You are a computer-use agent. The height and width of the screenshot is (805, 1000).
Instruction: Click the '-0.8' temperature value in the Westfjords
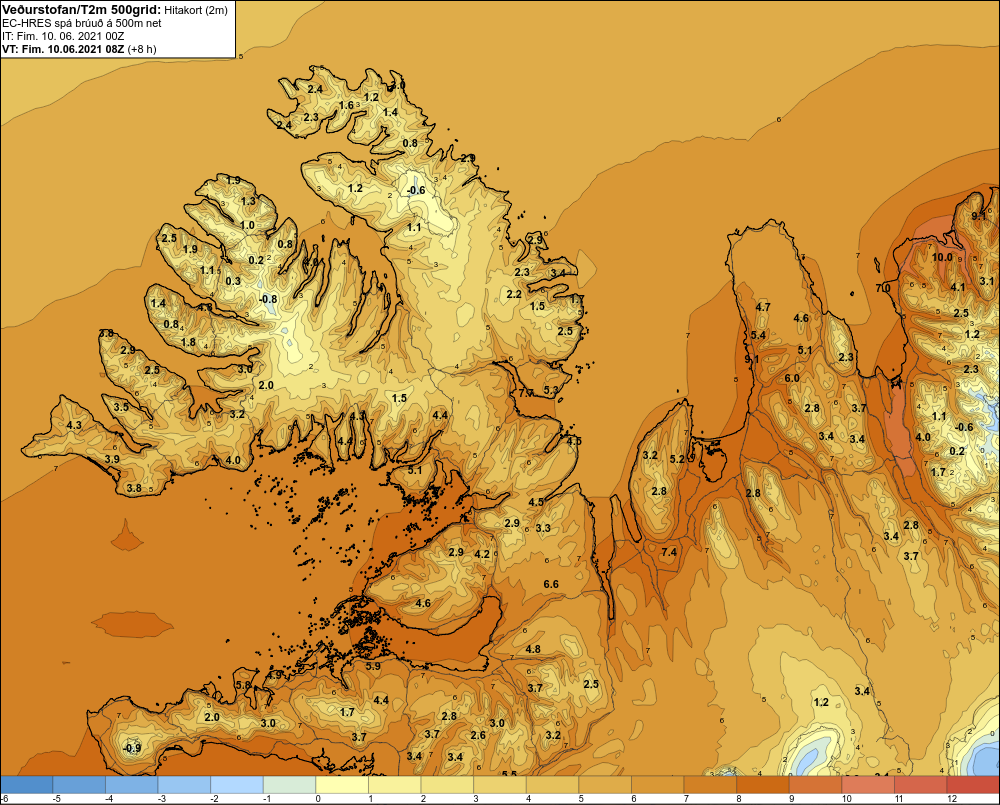coord(268,299)
